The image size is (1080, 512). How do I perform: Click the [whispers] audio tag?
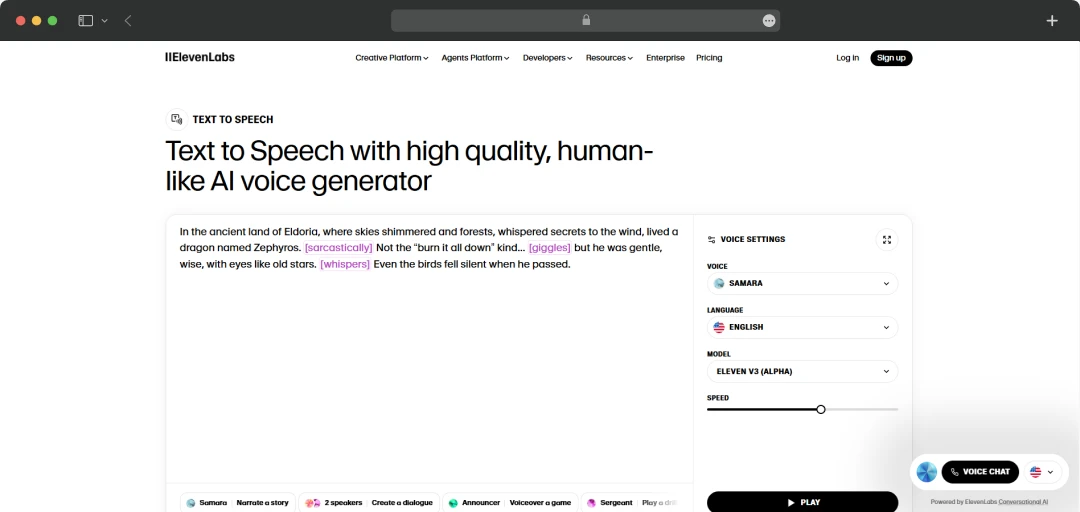(345, 264)
